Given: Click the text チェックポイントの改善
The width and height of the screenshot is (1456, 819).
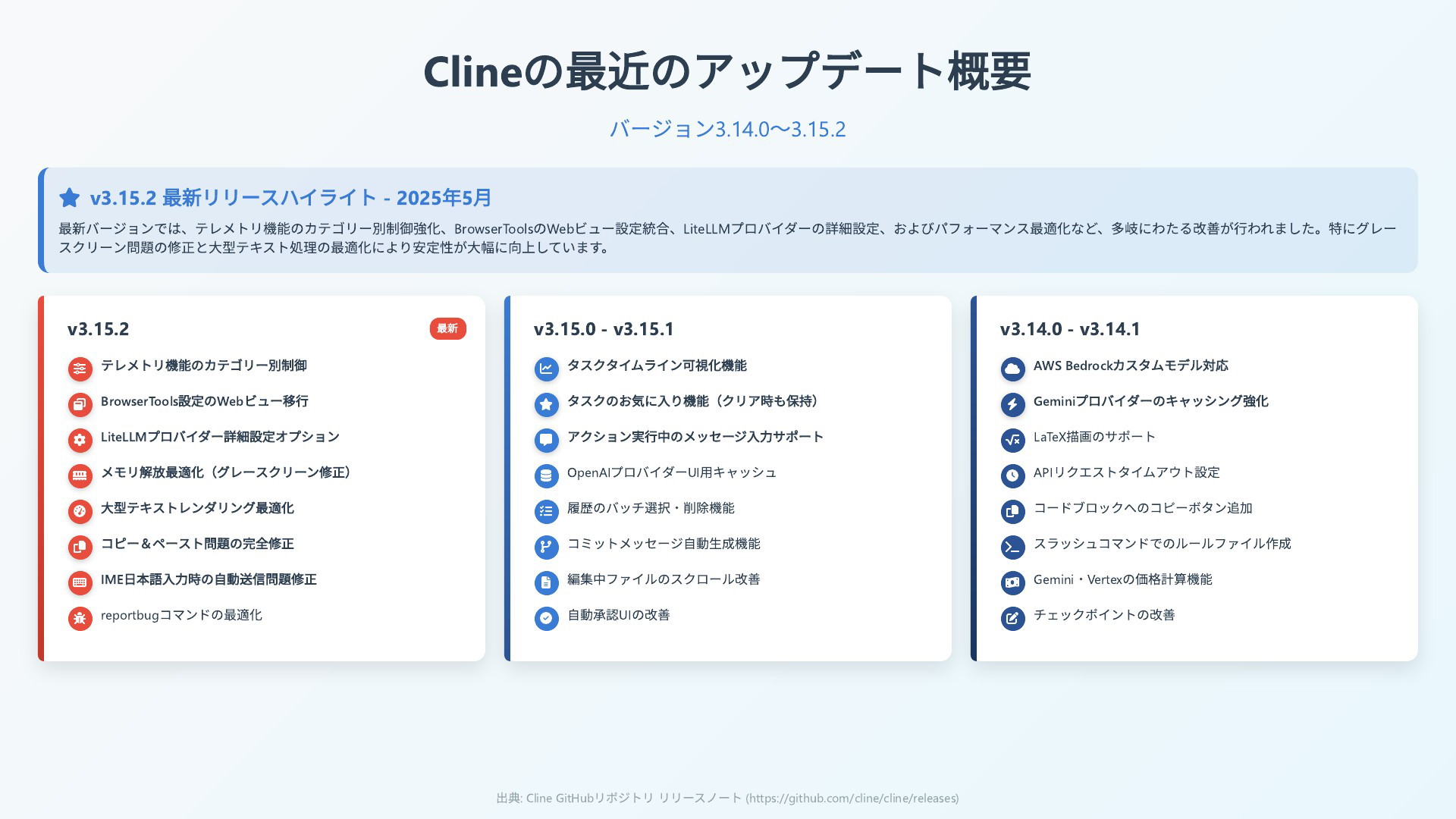Looking at the screenshot, I should (1104, 615).
